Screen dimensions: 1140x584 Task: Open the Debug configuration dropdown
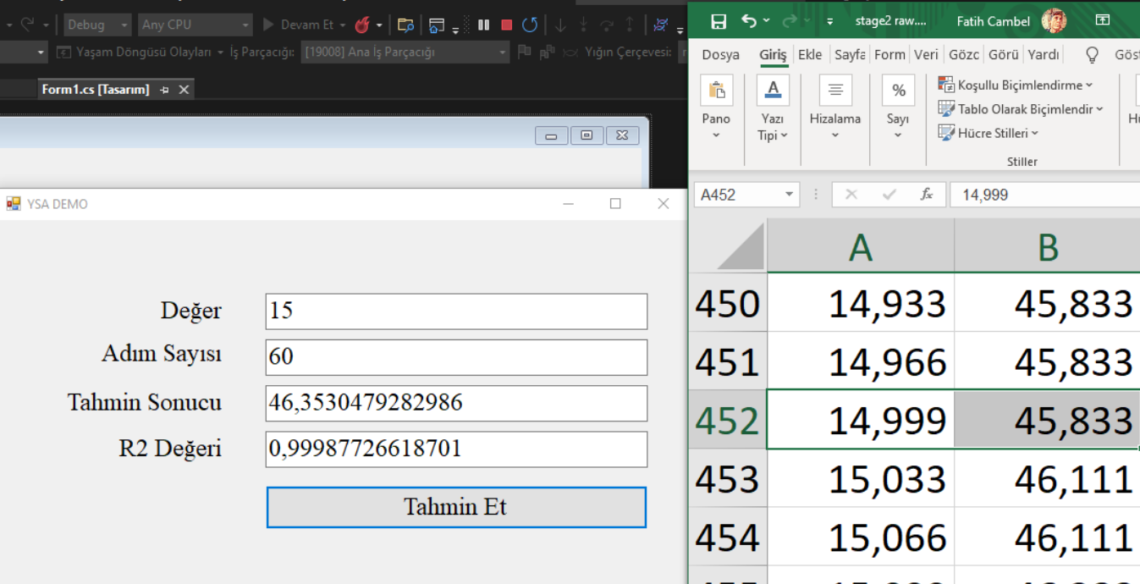[x=97, y=24]
